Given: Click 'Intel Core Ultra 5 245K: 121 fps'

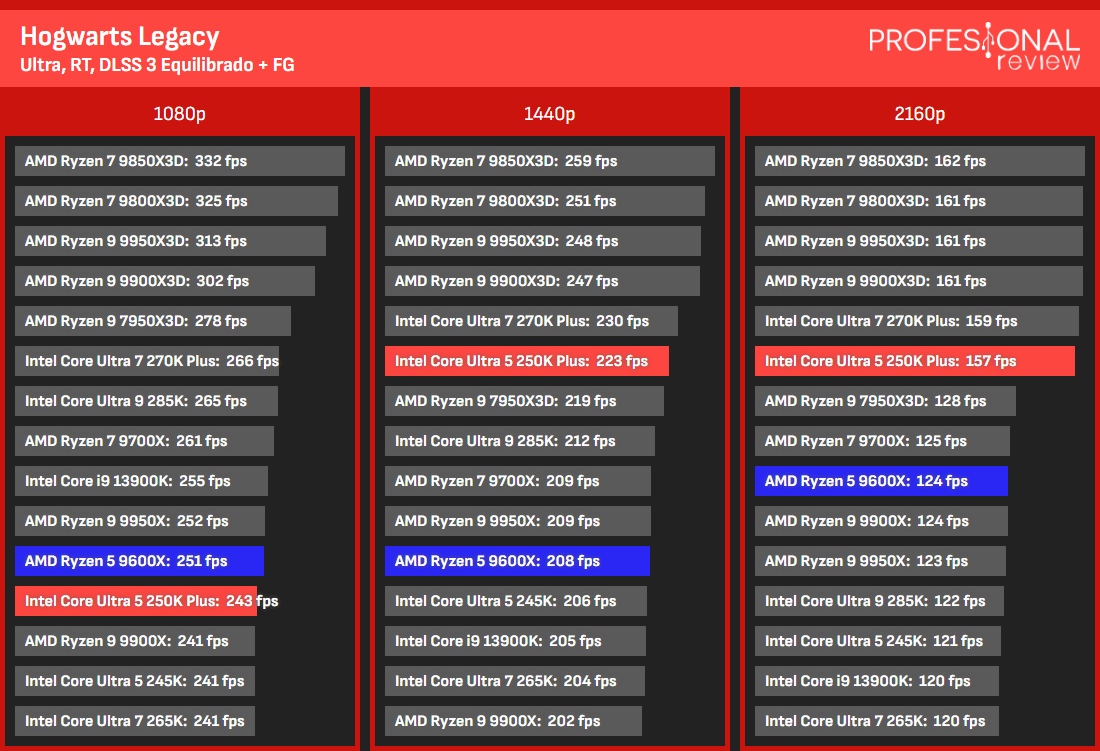Looking at the screenshot, I should click(878, 641).
